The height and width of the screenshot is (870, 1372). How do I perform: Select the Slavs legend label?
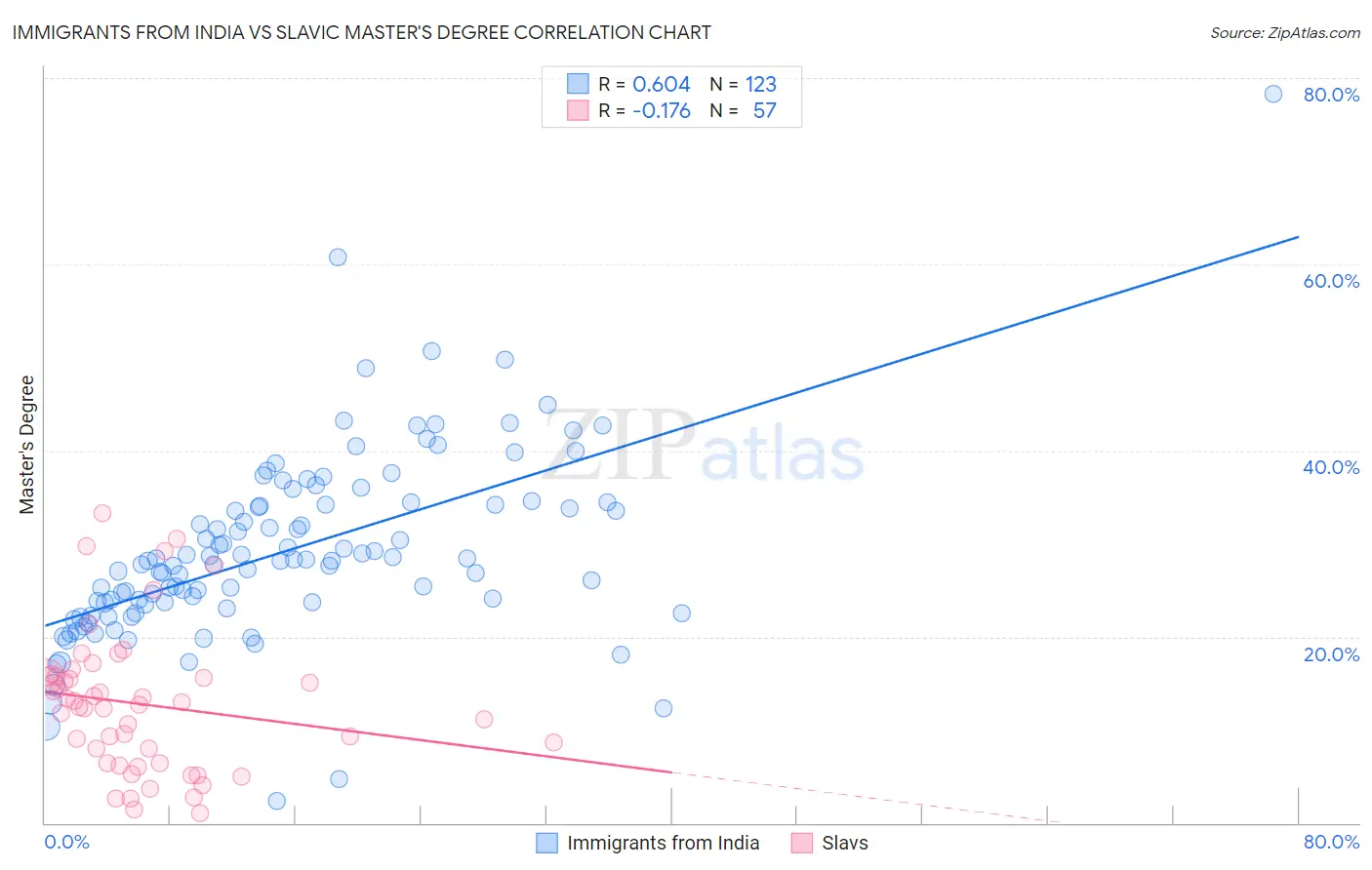coord(845,843)
